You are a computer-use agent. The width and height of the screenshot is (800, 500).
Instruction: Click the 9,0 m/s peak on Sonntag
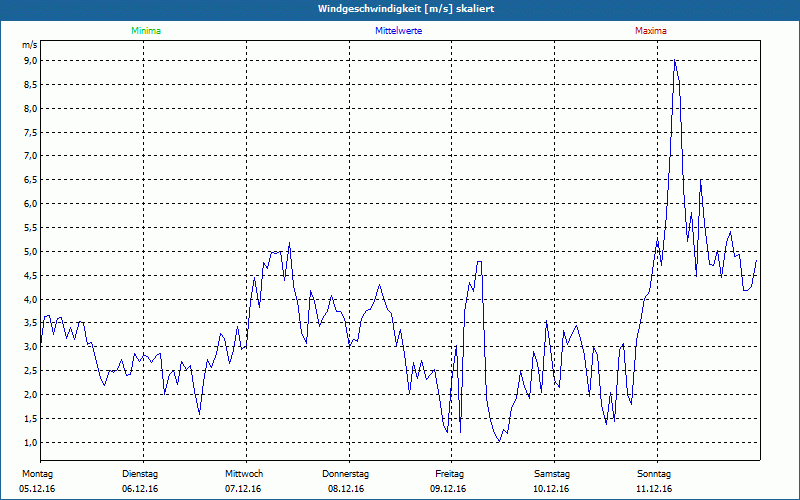(x=675, y=61)
